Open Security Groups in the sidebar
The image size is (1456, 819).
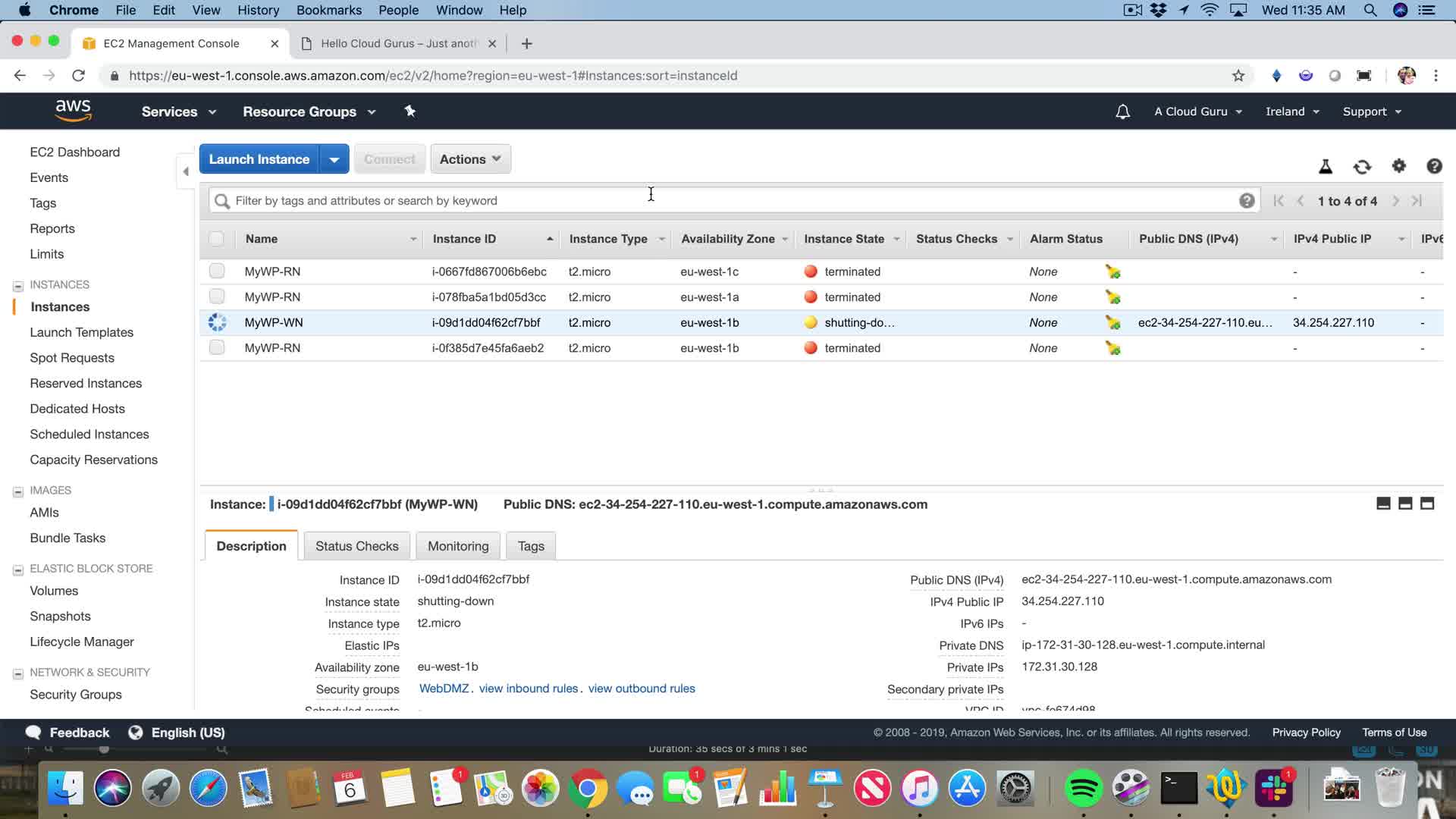click(x=76, y=695)
